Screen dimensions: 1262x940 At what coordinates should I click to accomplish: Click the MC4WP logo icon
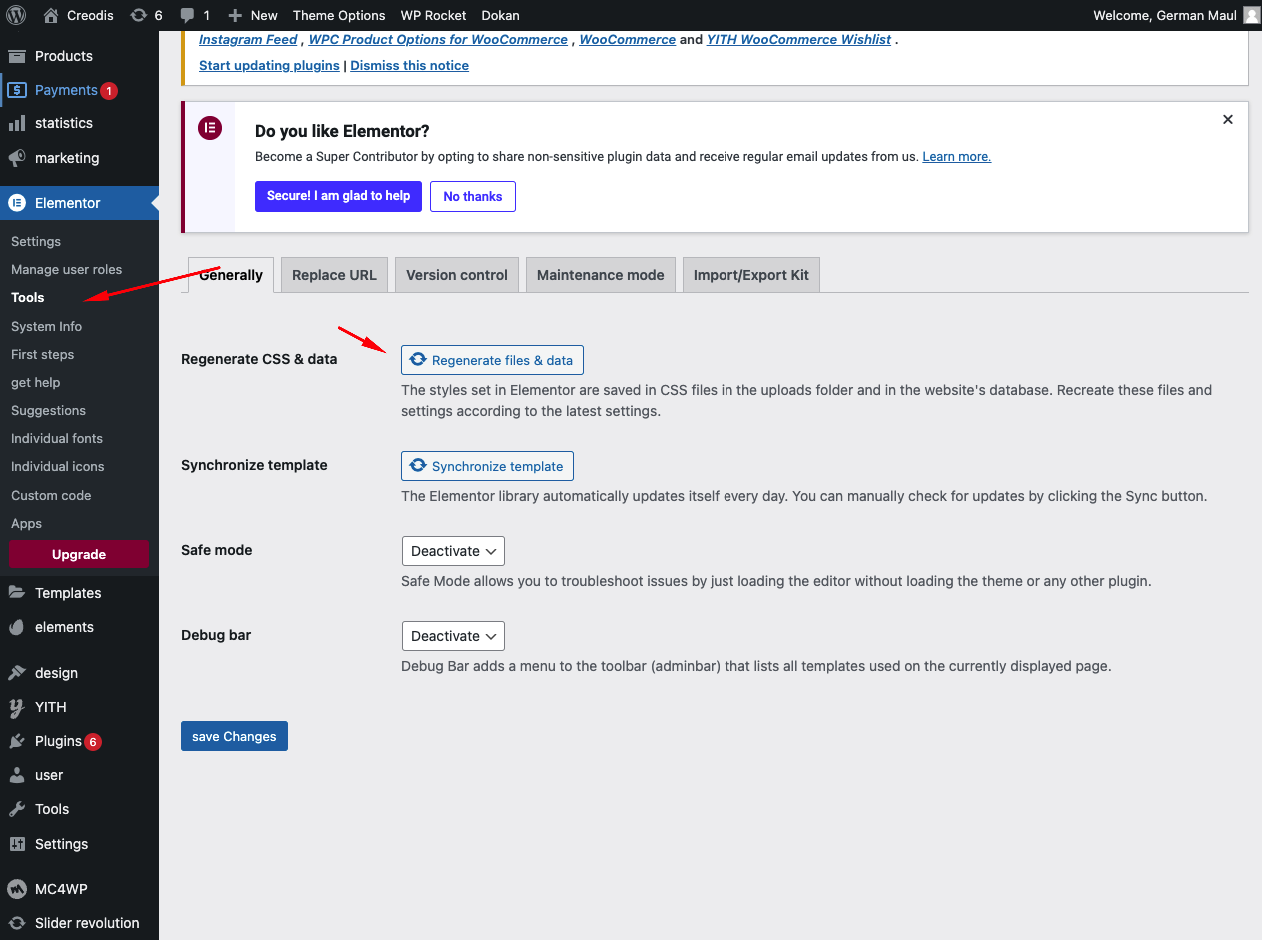[x=17, y=889]
